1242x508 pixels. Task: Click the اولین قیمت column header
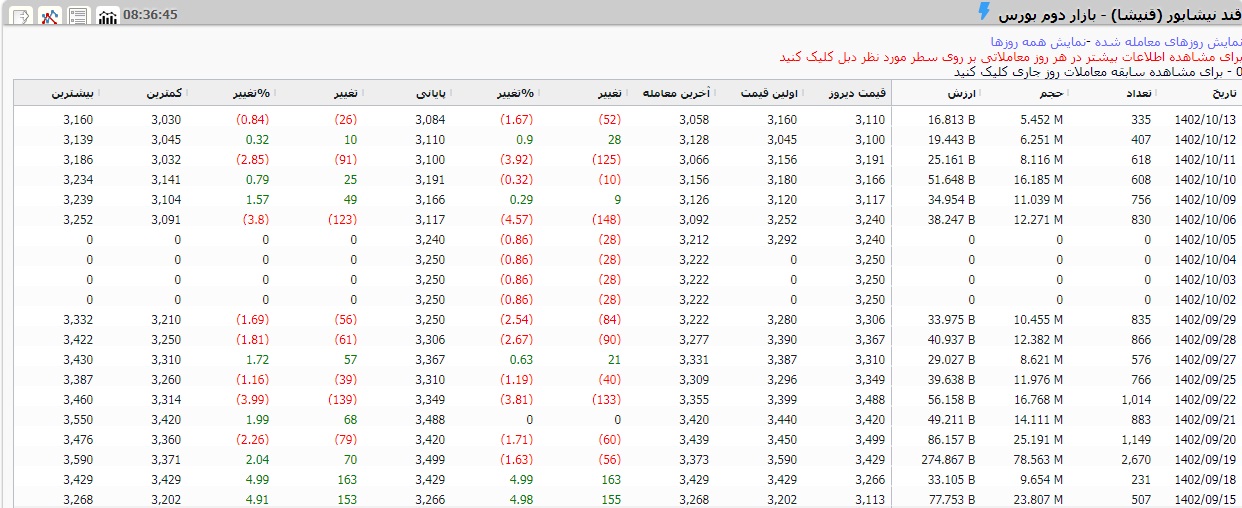click(768, 93)
